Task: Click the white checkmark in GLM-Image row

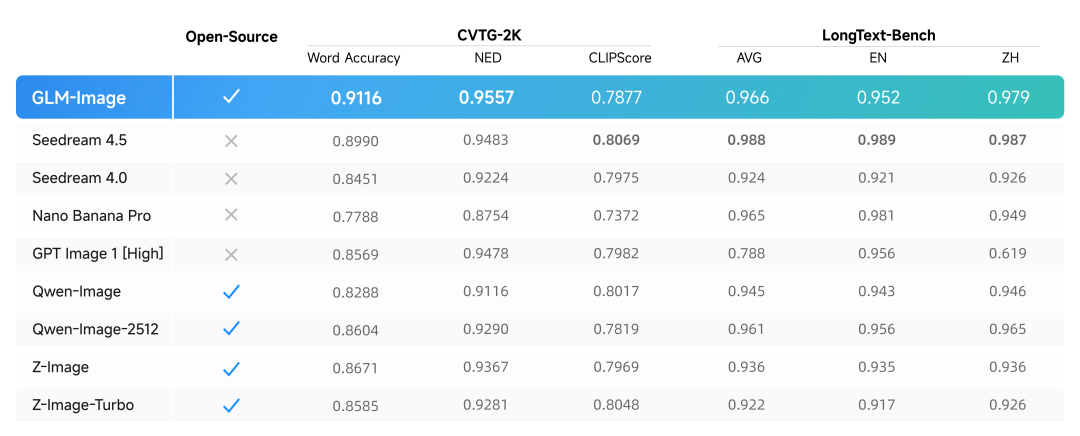Action: click(x=231, y=97)
